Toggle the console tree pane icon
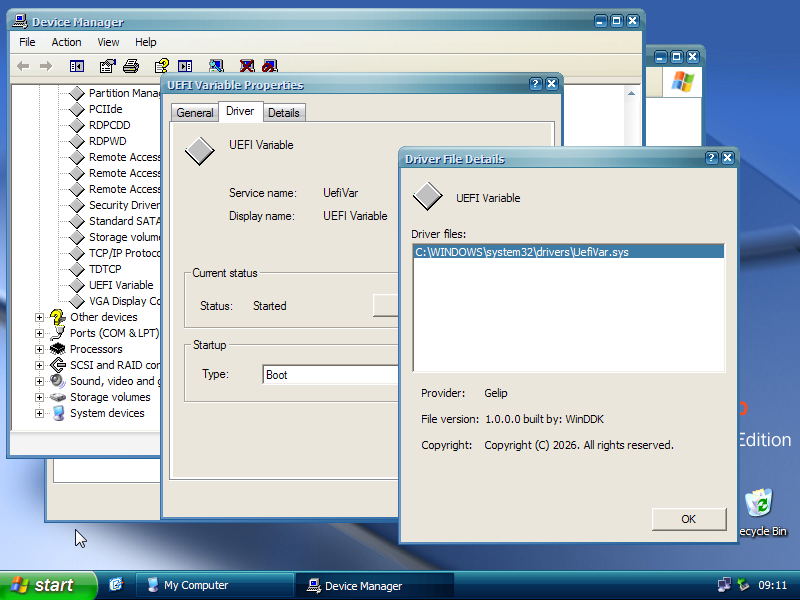This screenshot has height=600, width=800. [x=77, y=66]
